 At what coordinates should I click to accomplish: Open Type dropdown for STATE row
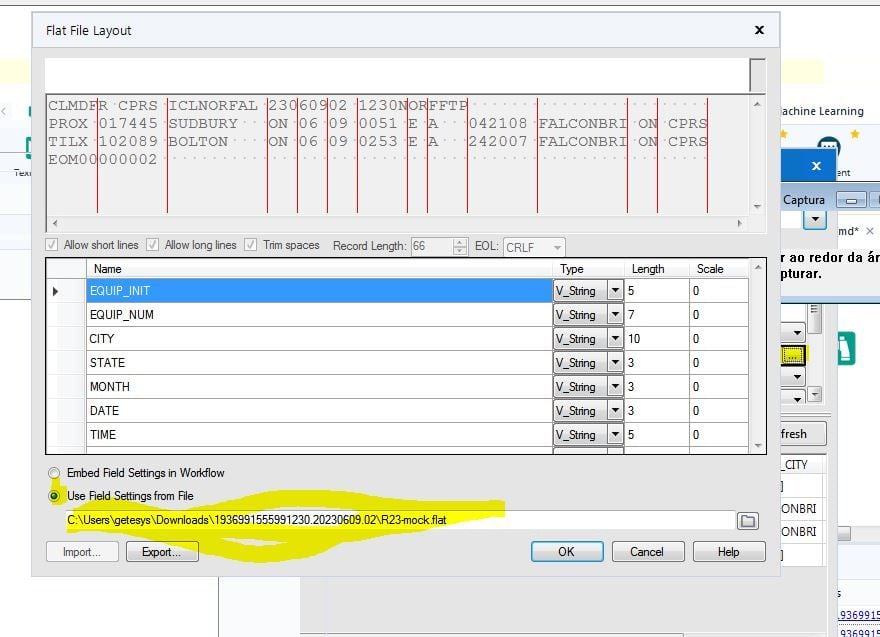pos(615,363)
